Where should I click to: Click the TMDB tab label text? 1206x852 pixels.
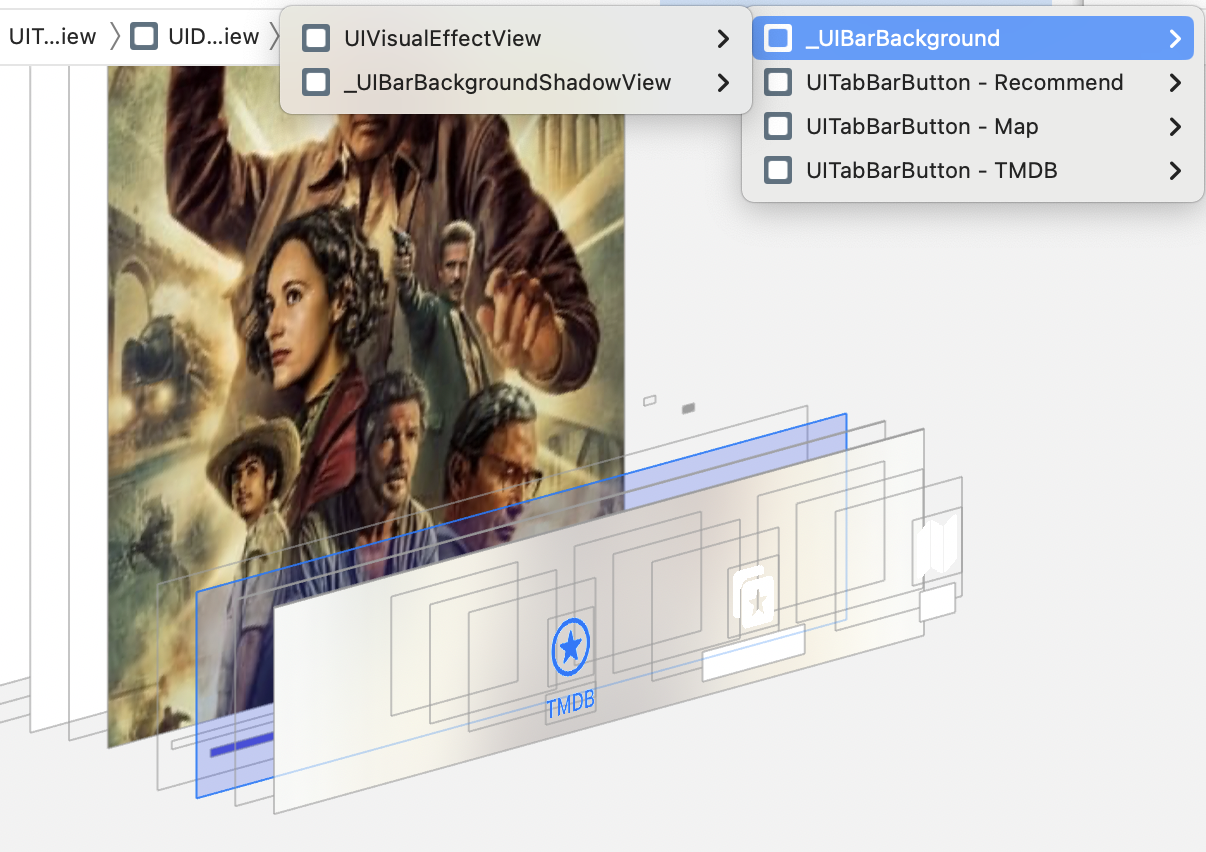pyautogui.click(x=571, y=703)
